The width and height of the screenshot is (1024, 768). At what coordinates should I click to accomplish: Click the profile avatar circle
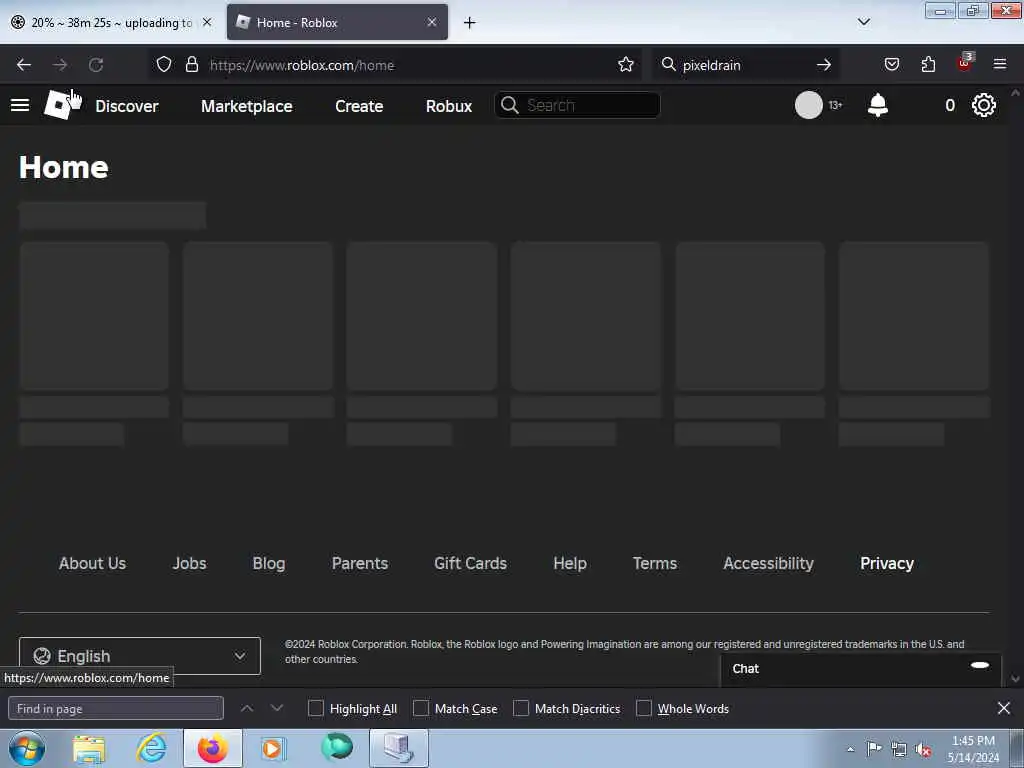pyautogui.click(x=808, y=105)
